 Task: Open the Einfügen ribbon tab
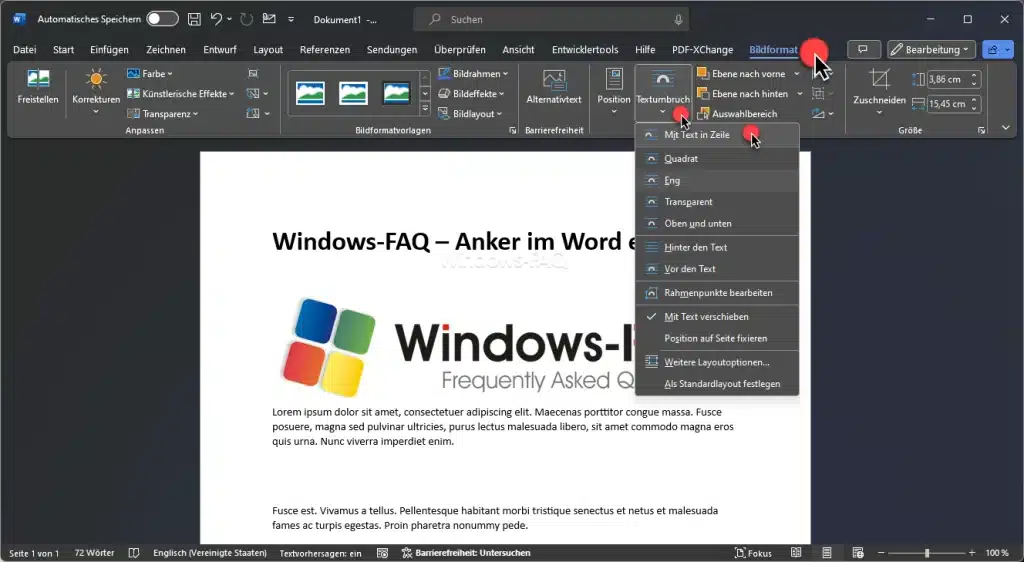(109, 50)
